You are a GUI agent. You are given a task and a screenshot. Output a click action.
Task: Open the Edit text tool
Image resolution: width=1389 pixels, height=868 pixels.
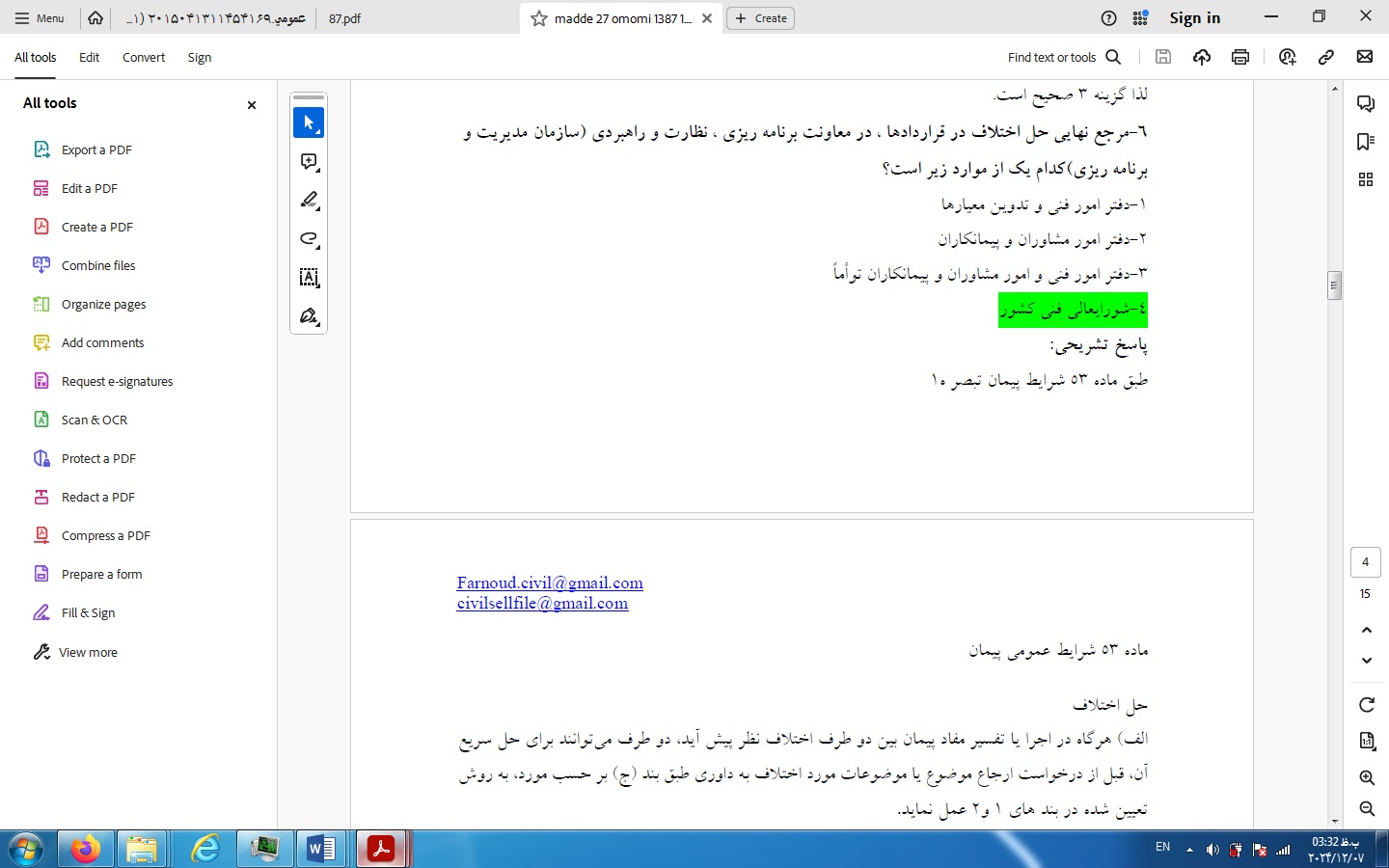tap(309, 277)
